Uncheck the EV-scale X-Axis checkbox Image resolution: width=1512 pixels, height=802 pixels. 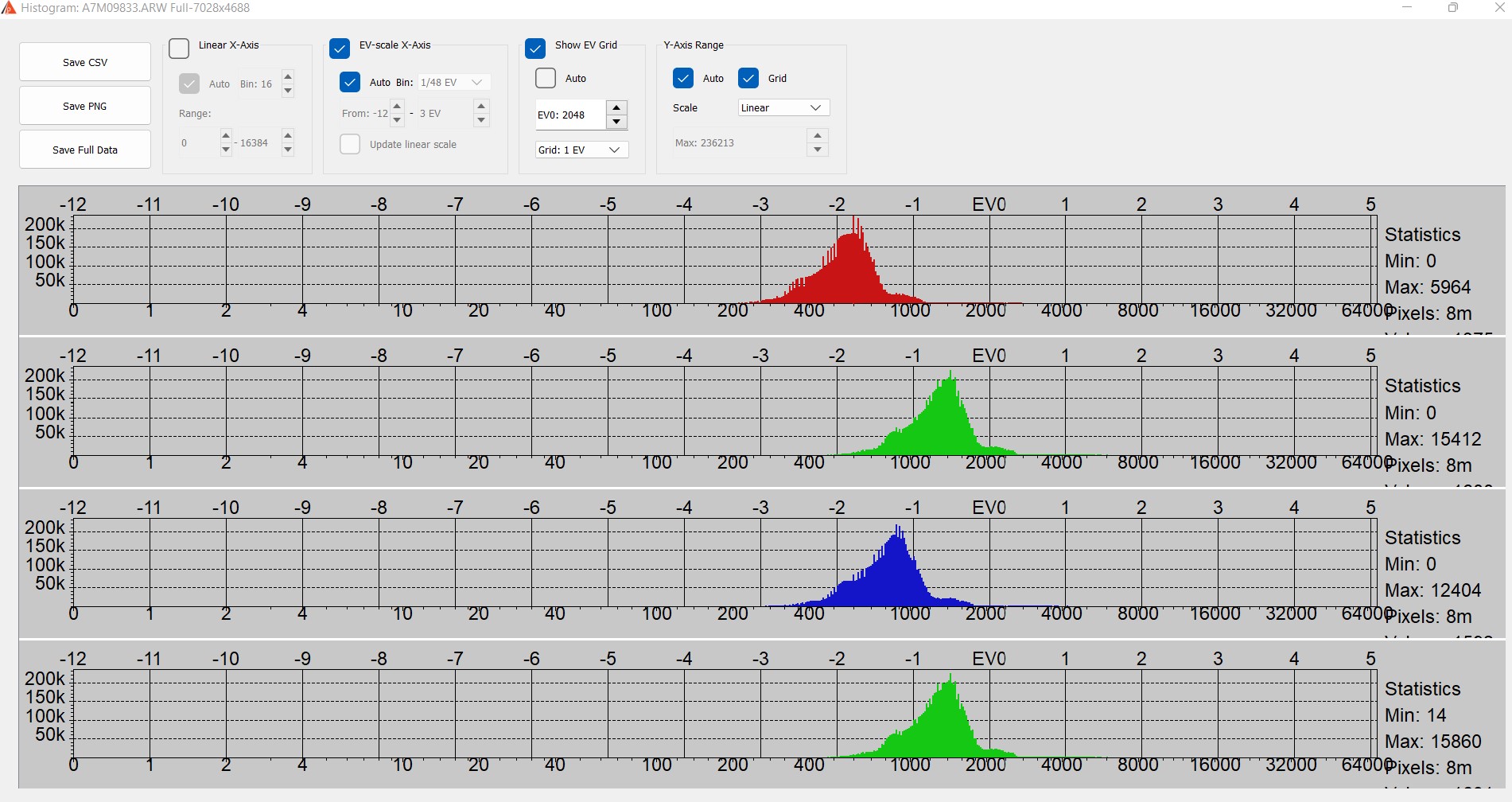coord(340,48)
